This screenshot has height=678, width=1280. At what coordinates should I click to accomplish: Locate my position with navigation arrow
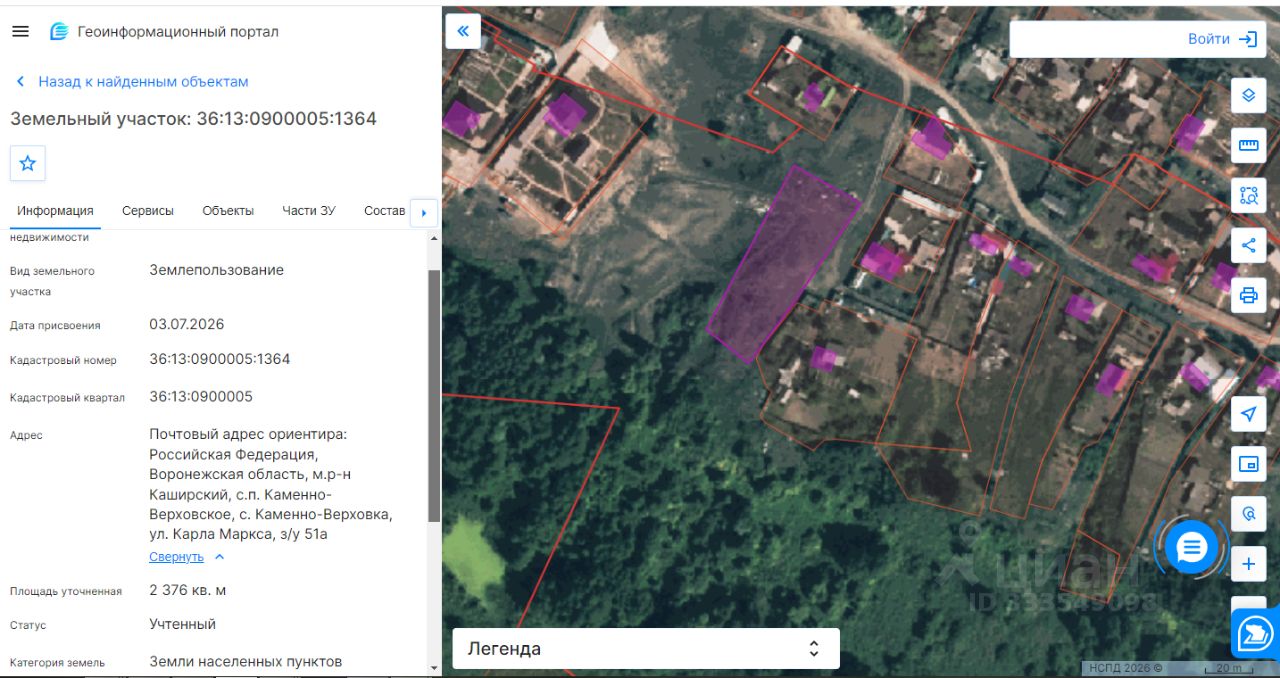(1248, 414)
